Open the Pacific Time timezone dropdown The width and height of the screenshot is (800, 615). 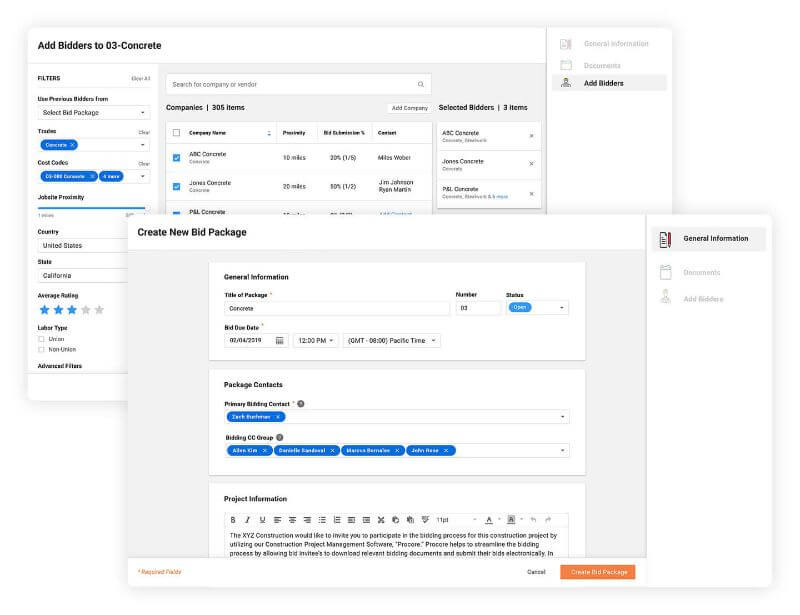click(391, 340)
